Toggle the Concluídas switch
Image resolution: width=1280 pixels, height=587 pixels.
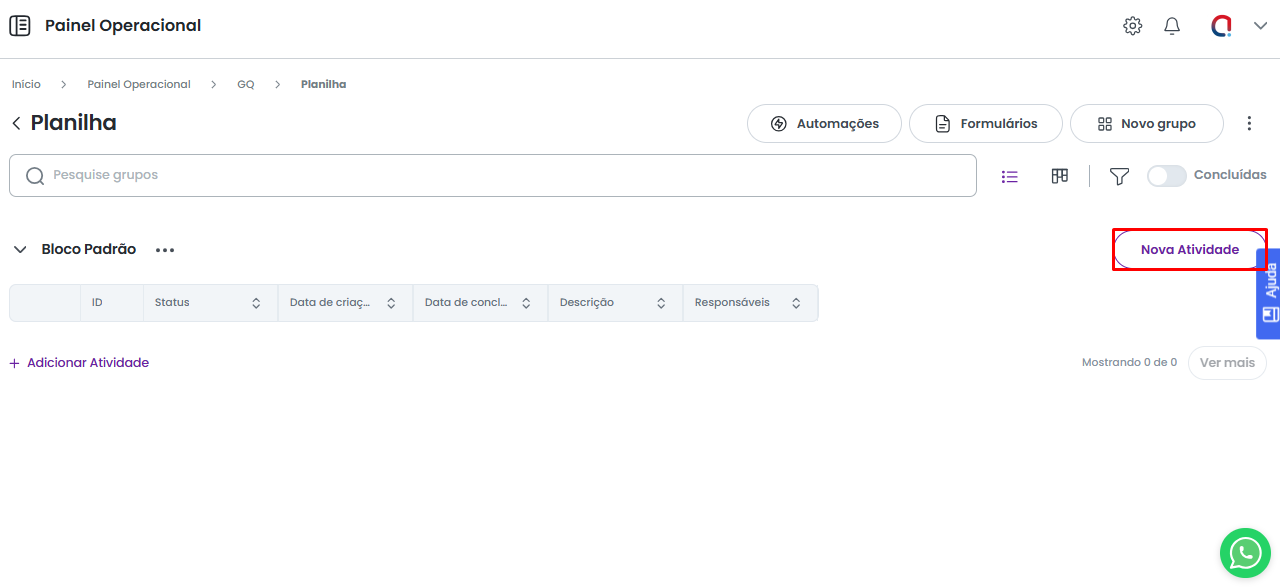pyautogui.click(x=1166, y=176)
